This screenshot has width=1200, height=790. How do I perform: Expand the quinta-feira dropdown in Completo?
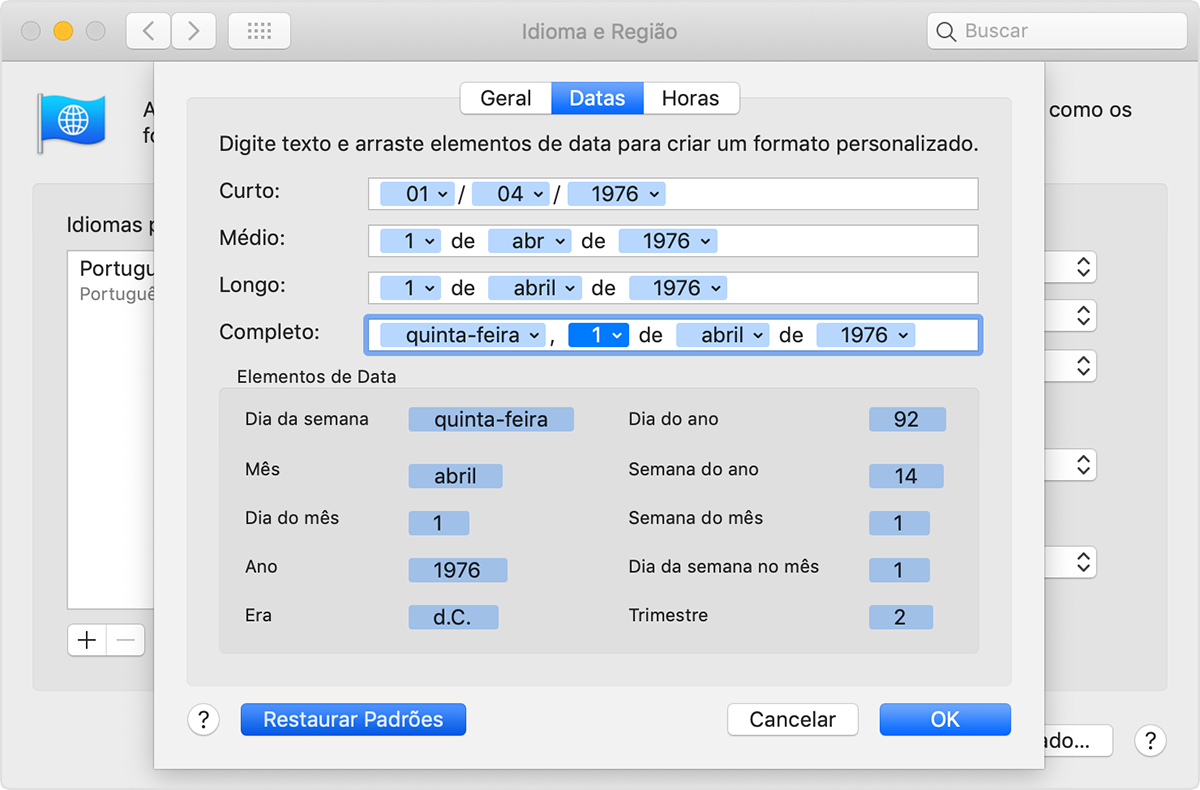pyautogui.click(x=462, y=336)
